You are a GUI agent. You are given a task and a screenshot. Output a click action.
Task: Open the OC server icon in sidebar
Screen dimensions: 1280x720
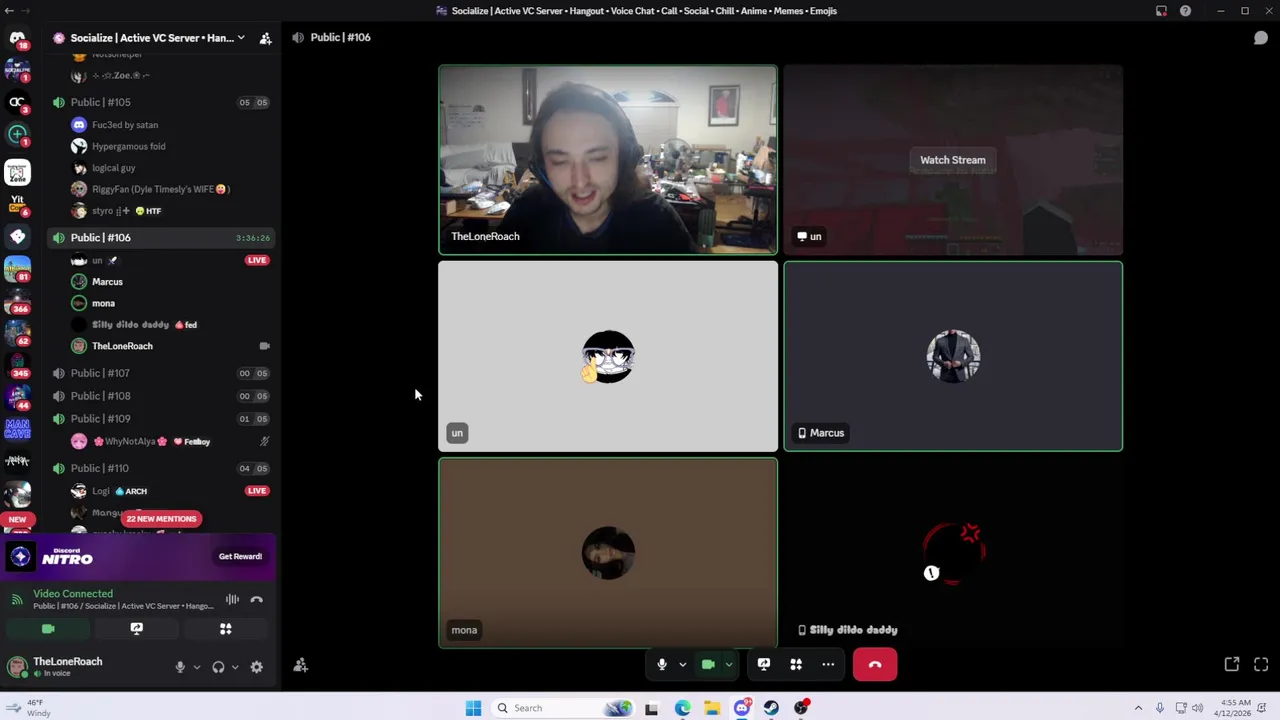click(x=17, y=102)
